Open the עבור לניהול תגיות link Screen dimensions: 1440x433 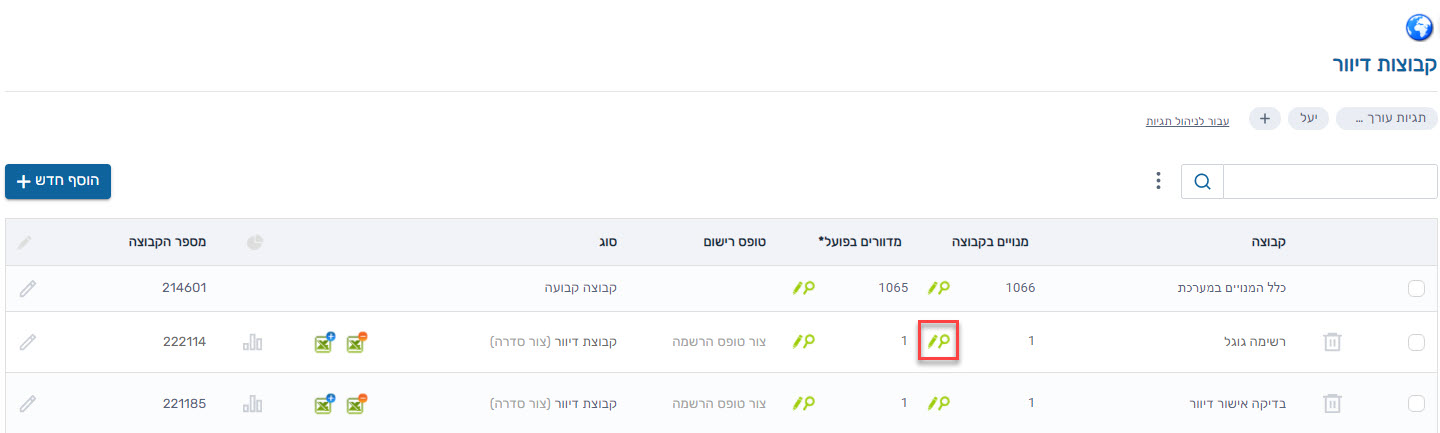coord(1187,121)
